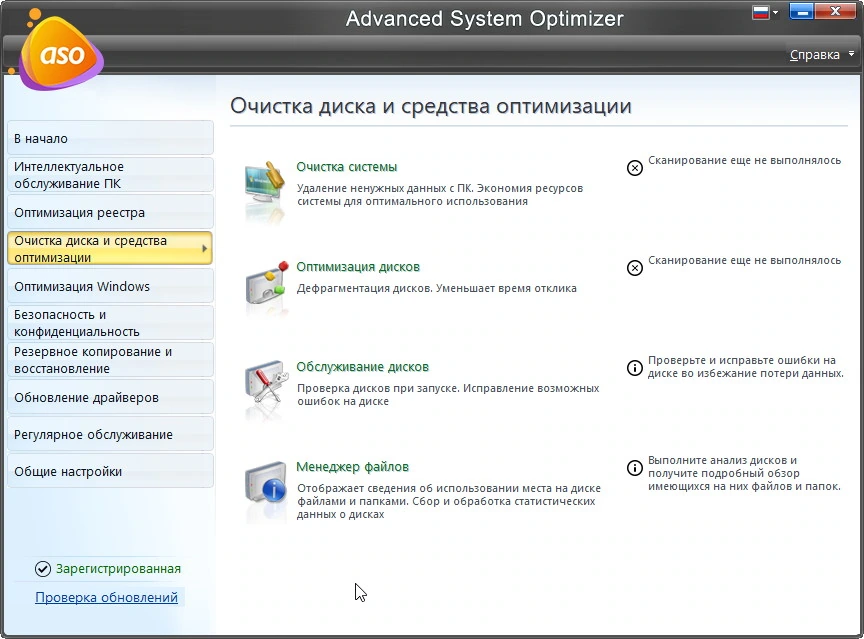The height and width of the screenshot is (639, 864).
Task: Open the Справка help menu
Action: point(814,55)
